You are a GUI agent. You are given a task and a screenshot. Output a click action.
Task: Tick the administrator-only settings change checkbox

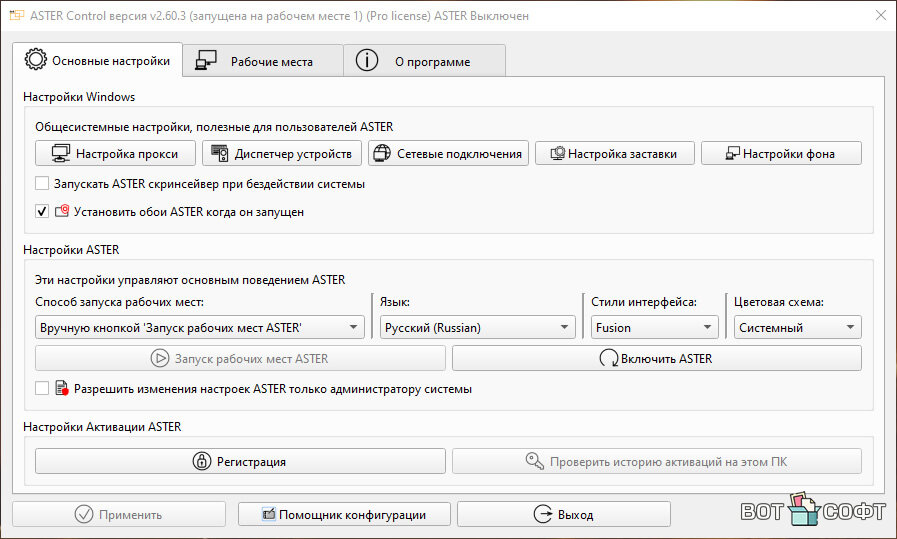tap(42, 389)
